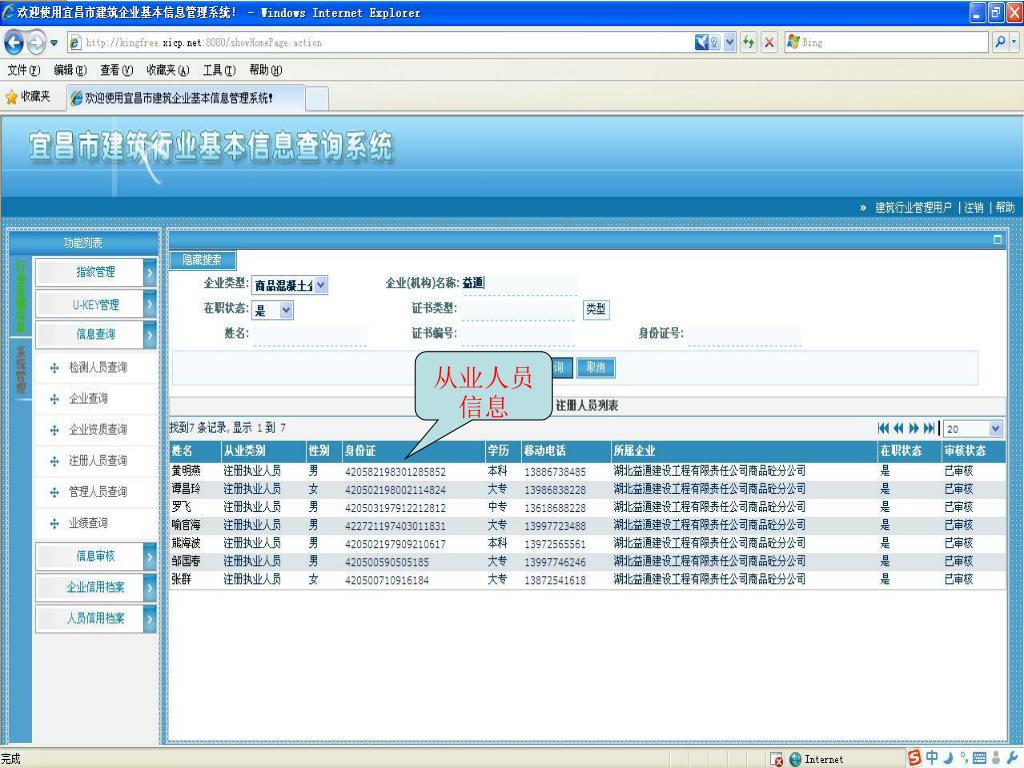Open the 查看(V) menu
The height and width of the screenshot is (768, 1024).
point(116,70)
